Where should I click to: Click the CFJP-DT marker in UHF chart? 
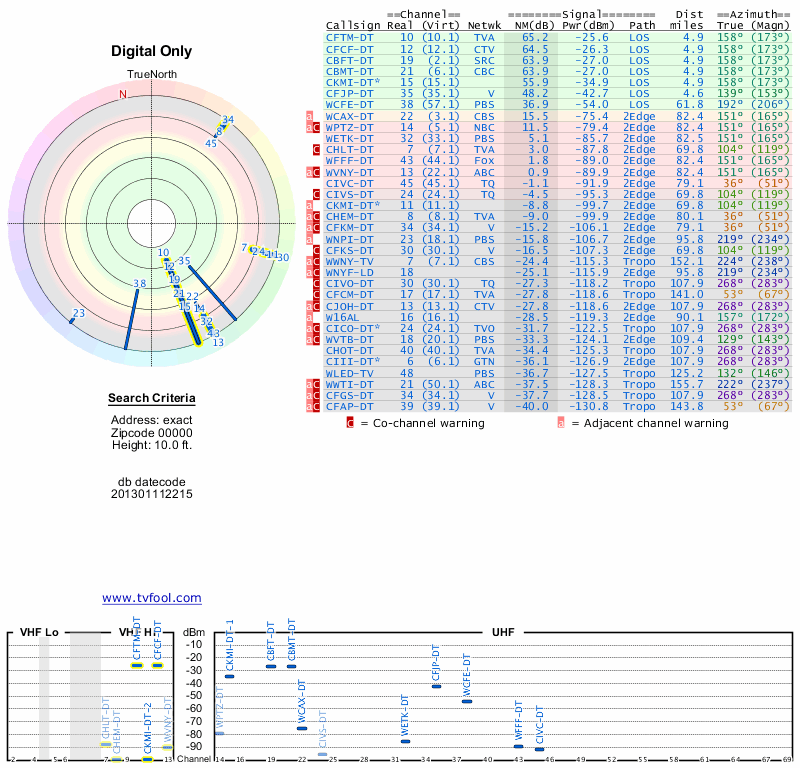click(436, 686)
